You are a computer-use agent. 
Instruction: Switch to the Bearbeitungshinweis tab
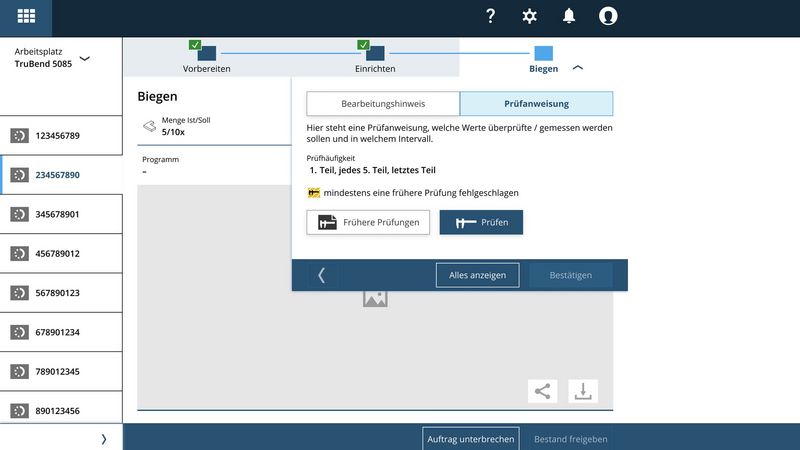tap(383, 103)
